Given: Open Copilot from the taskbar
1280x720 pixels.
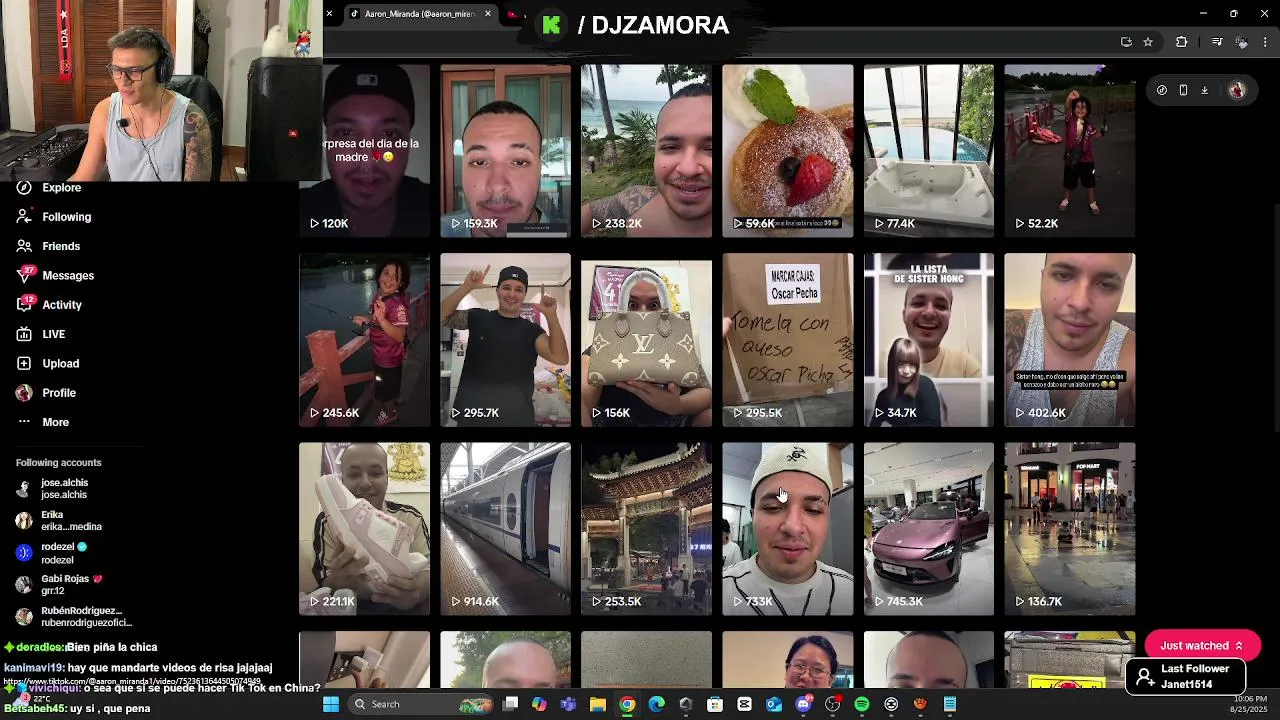Looking at the screenshot, I should [x=539, y=704].
